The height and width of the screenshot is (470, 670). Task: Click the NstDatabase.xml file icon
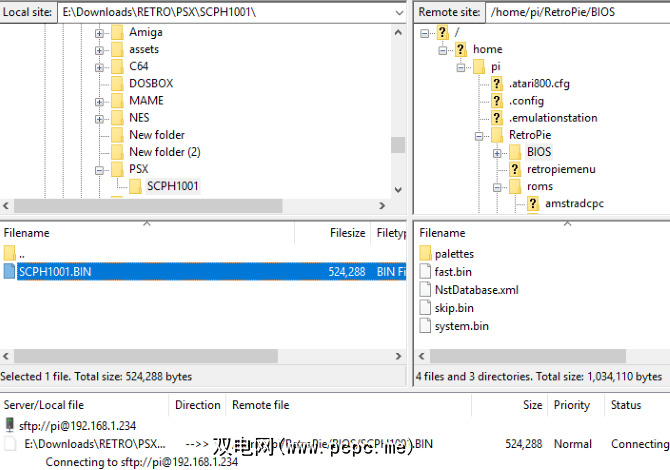point(425,289)
